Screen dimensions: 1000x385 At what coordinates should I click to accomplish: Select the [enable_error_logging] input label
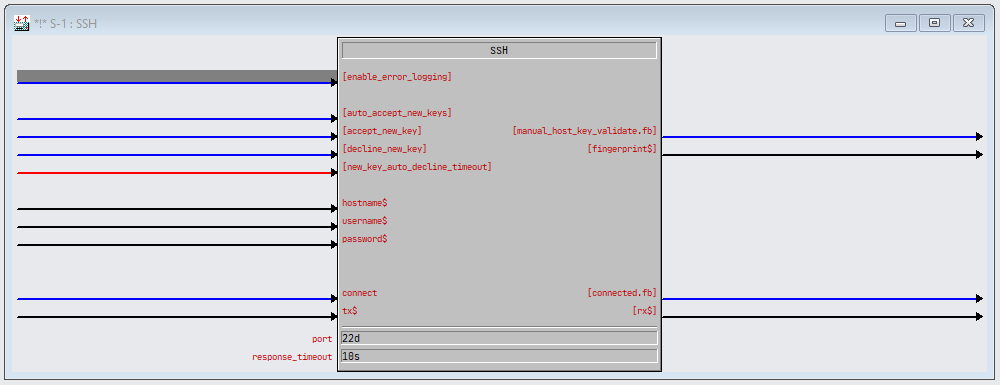point(397,76)
